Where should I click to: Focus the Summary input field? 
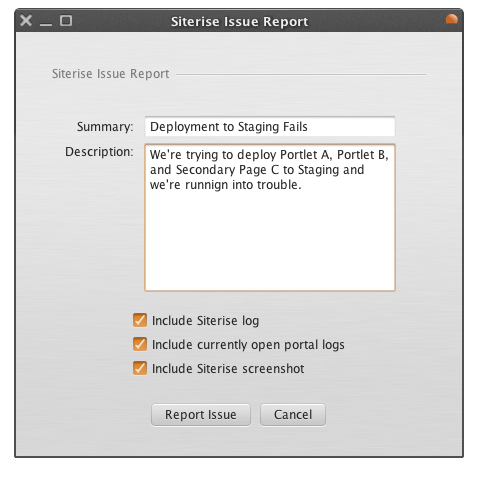pos(270,127)
